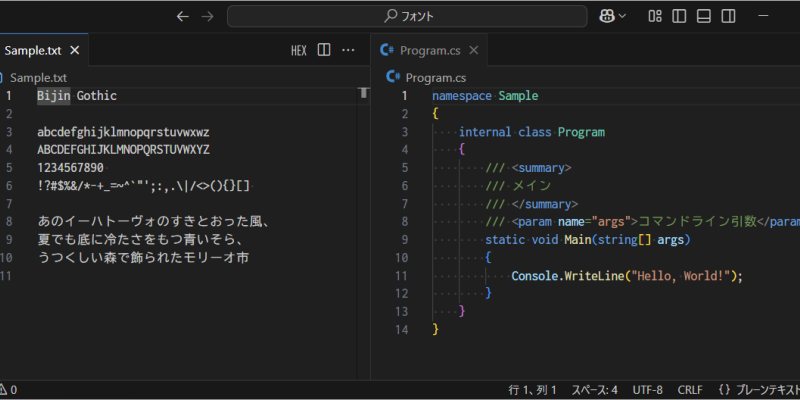
Task: Toggle the primary side bar visibility
Action: [x=680, y=16]
